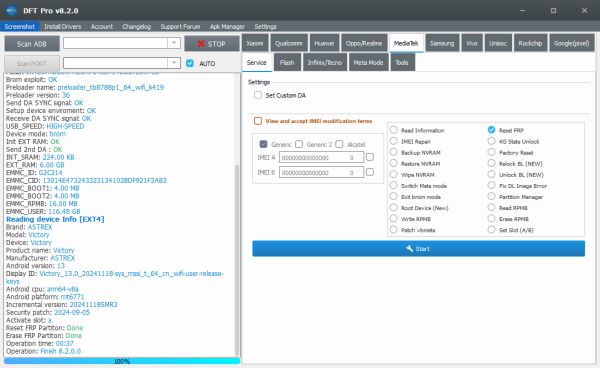Screen dimensions: 600x368
Task: Select Write RPMB radio option
Action: [x=394, y=219]
